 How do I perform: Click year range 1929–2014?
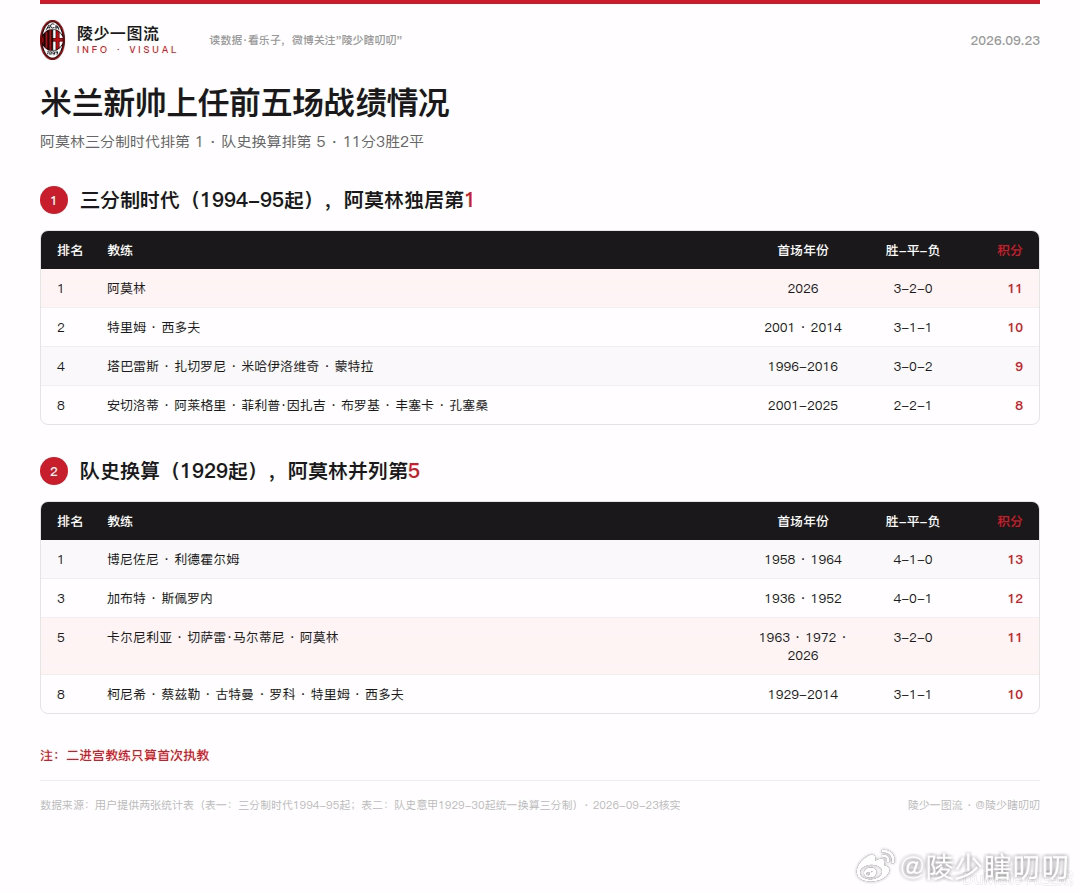pos(803,695)
